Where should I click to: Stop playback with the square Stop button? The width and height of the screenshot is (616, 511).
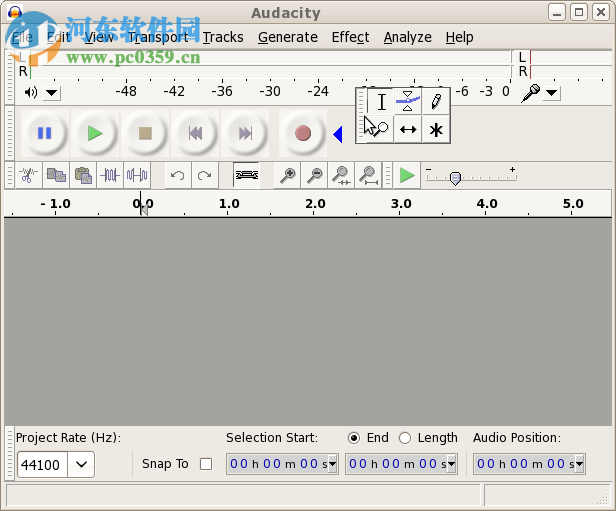pyautogui.click(x=145, y=134)
